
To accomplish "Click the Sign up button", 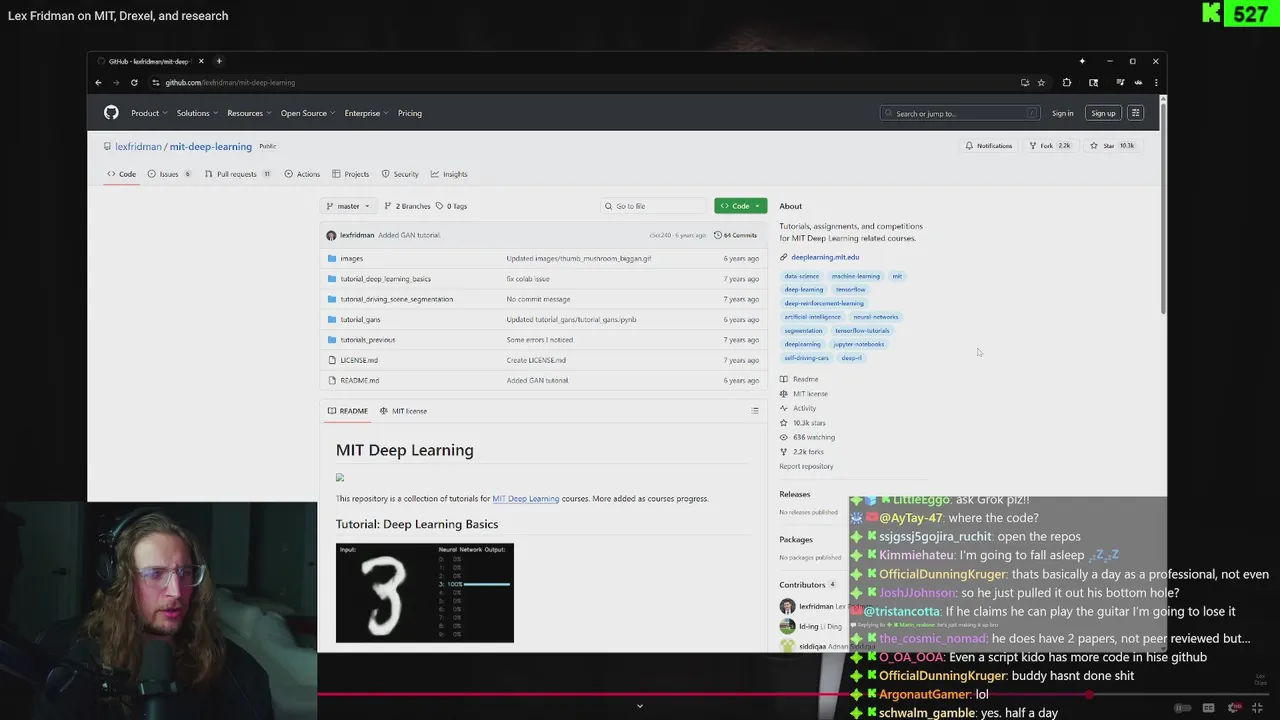I will (1103, 113).
